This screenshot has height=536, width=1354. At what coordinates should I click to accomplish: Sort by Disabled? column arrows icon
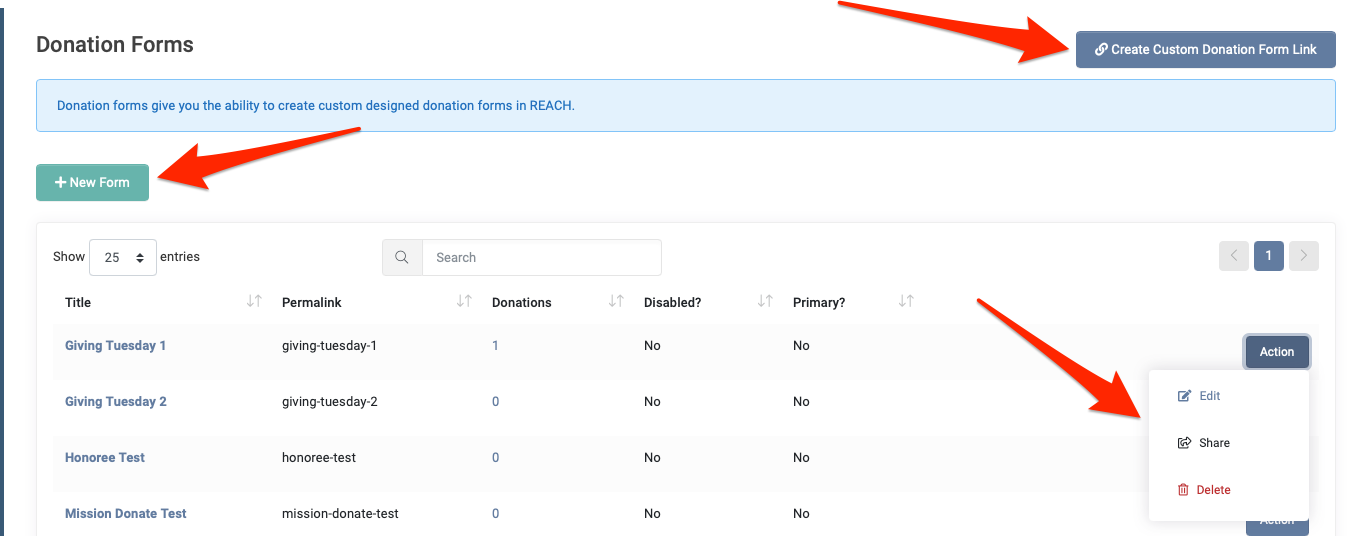click(x=765, y=301)
